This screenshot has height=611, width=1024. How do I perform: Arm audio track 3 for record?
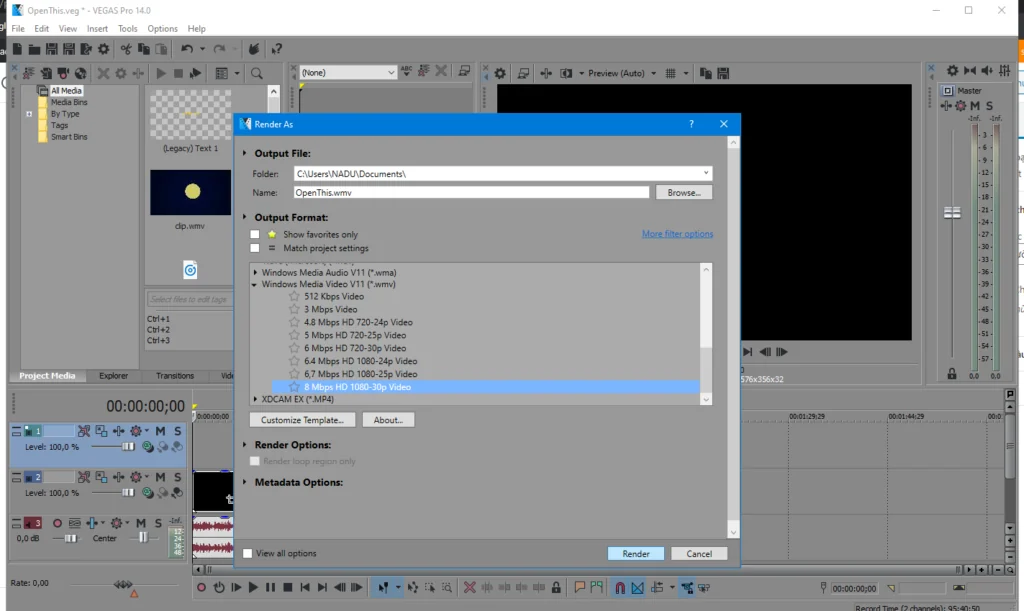click(x=57, y=523)
